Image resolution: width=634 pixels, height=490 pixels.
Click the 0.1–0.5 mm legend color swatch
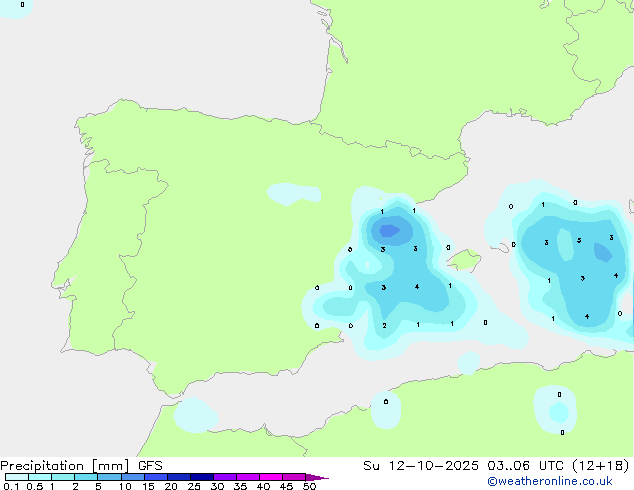[17, 477]
